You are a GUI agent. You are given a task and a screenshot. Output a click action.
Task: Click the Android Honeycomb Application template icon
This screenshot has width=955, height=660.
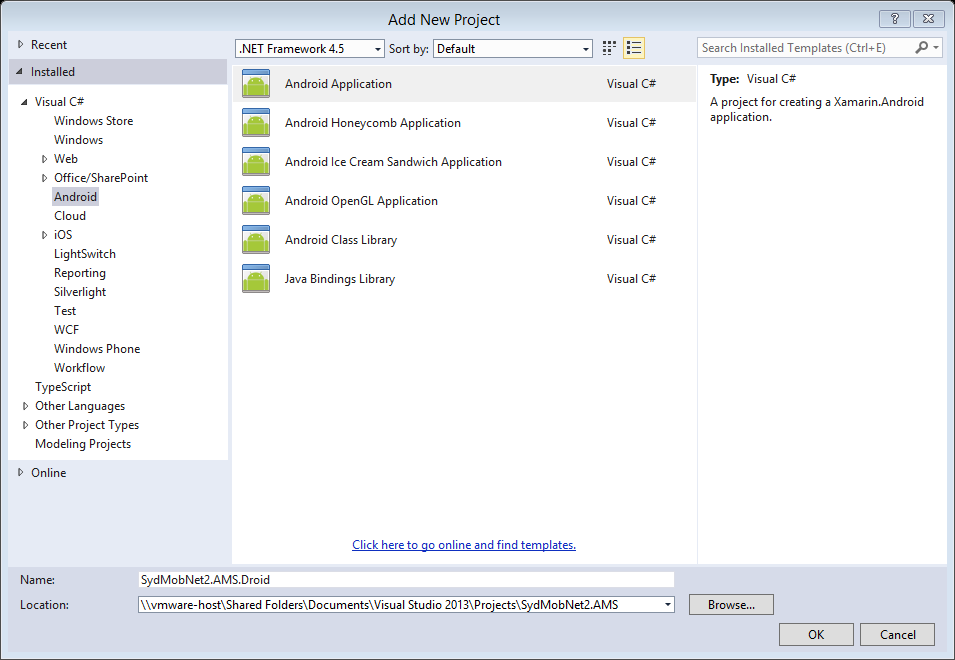(x=256, y=122)
